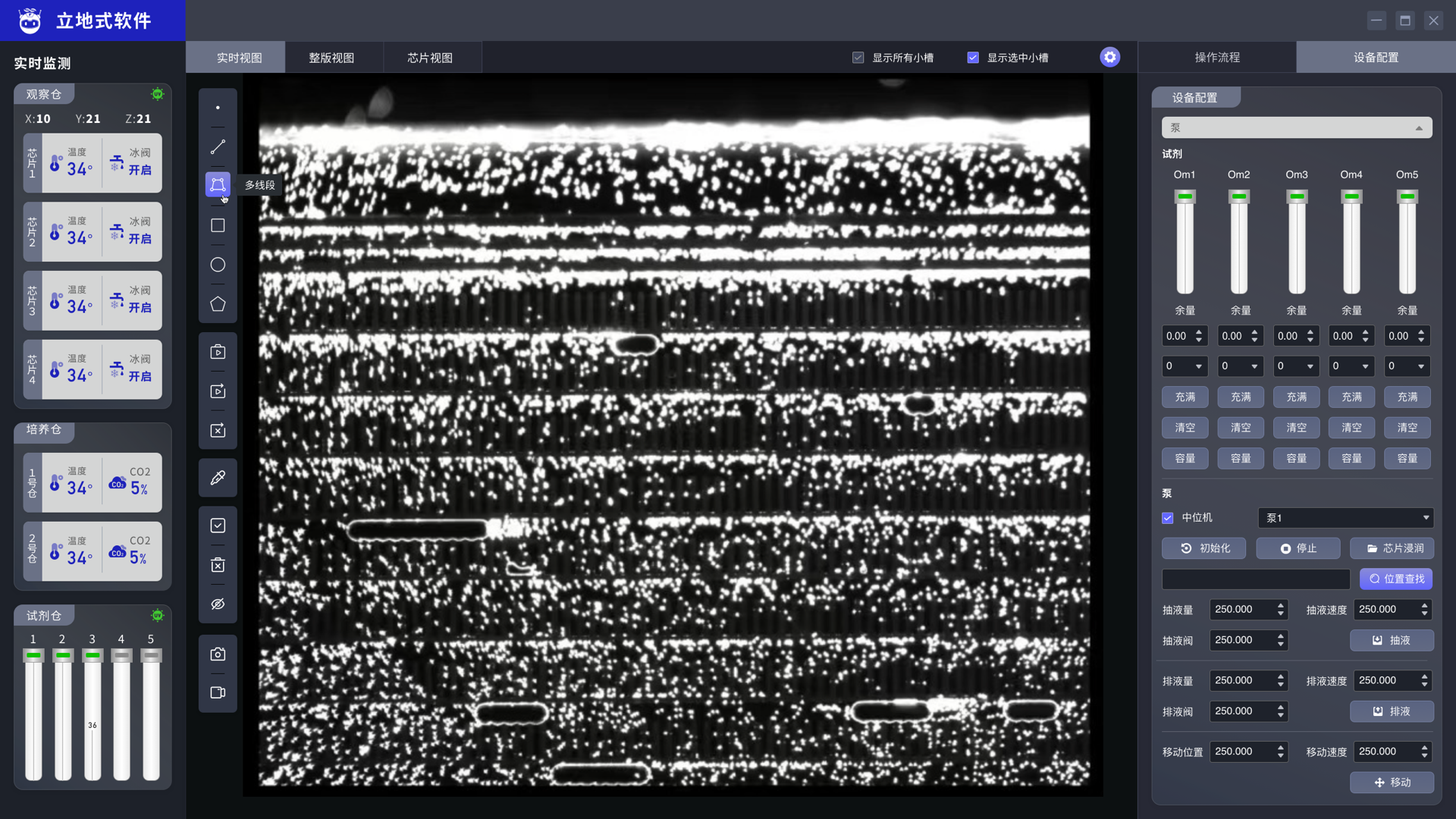Switch to the 操作流程 tab

[x=1217, y=58]
